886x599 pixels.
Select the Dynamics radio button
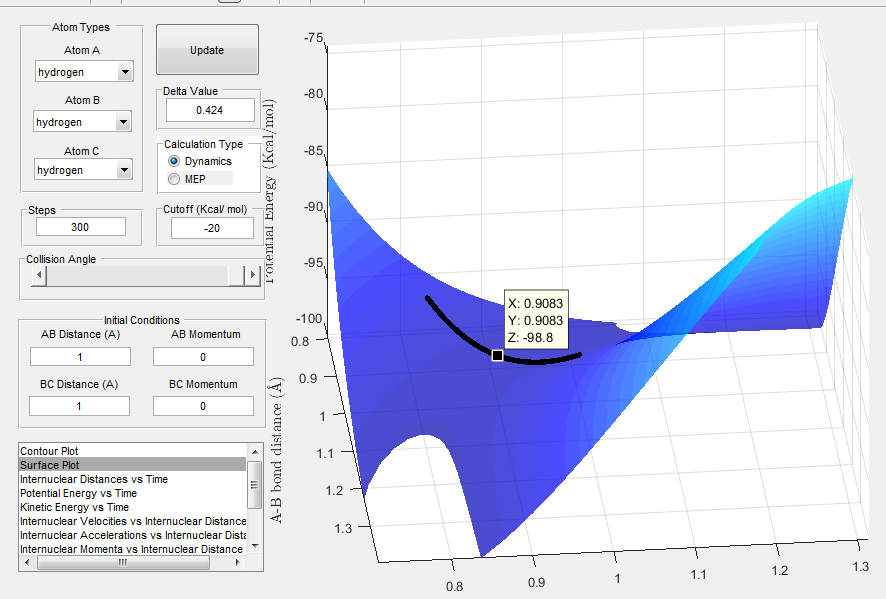[x=174, y=161]
